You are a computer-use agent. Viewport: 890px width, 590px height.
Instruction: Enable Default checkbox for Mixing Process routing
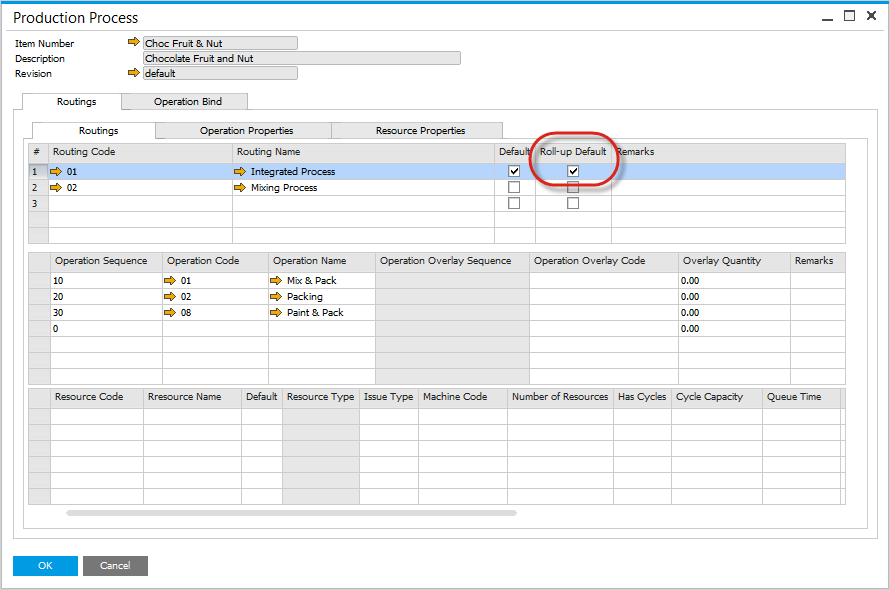pyautogui.click(x=514, y=187)
